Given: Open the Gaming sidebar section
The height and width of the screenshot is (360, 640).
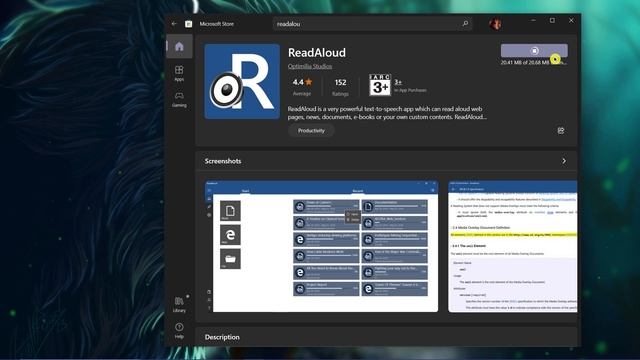Looking at the screenshot, I should point(179,99).
